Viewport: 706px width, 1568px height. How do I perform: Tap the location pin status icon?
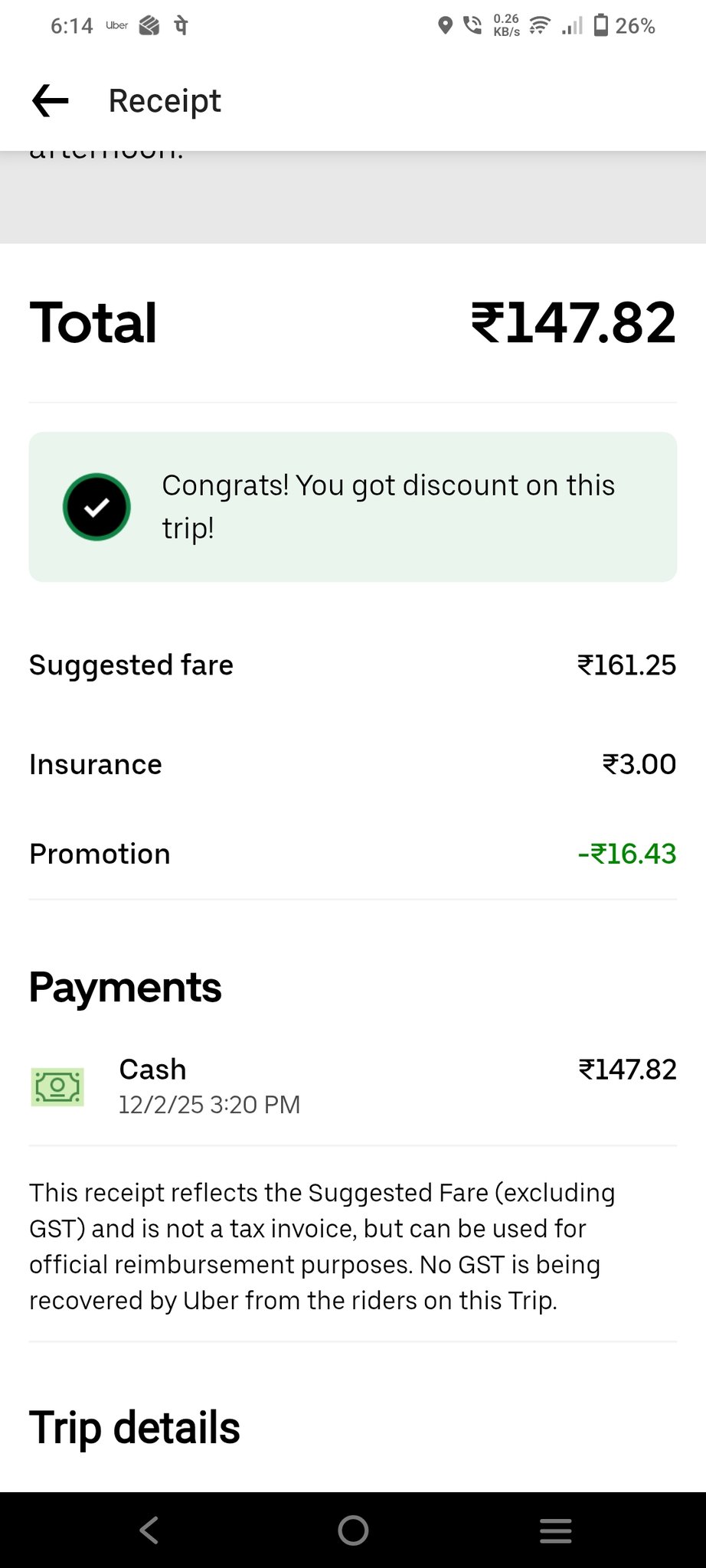click(445, 25)
